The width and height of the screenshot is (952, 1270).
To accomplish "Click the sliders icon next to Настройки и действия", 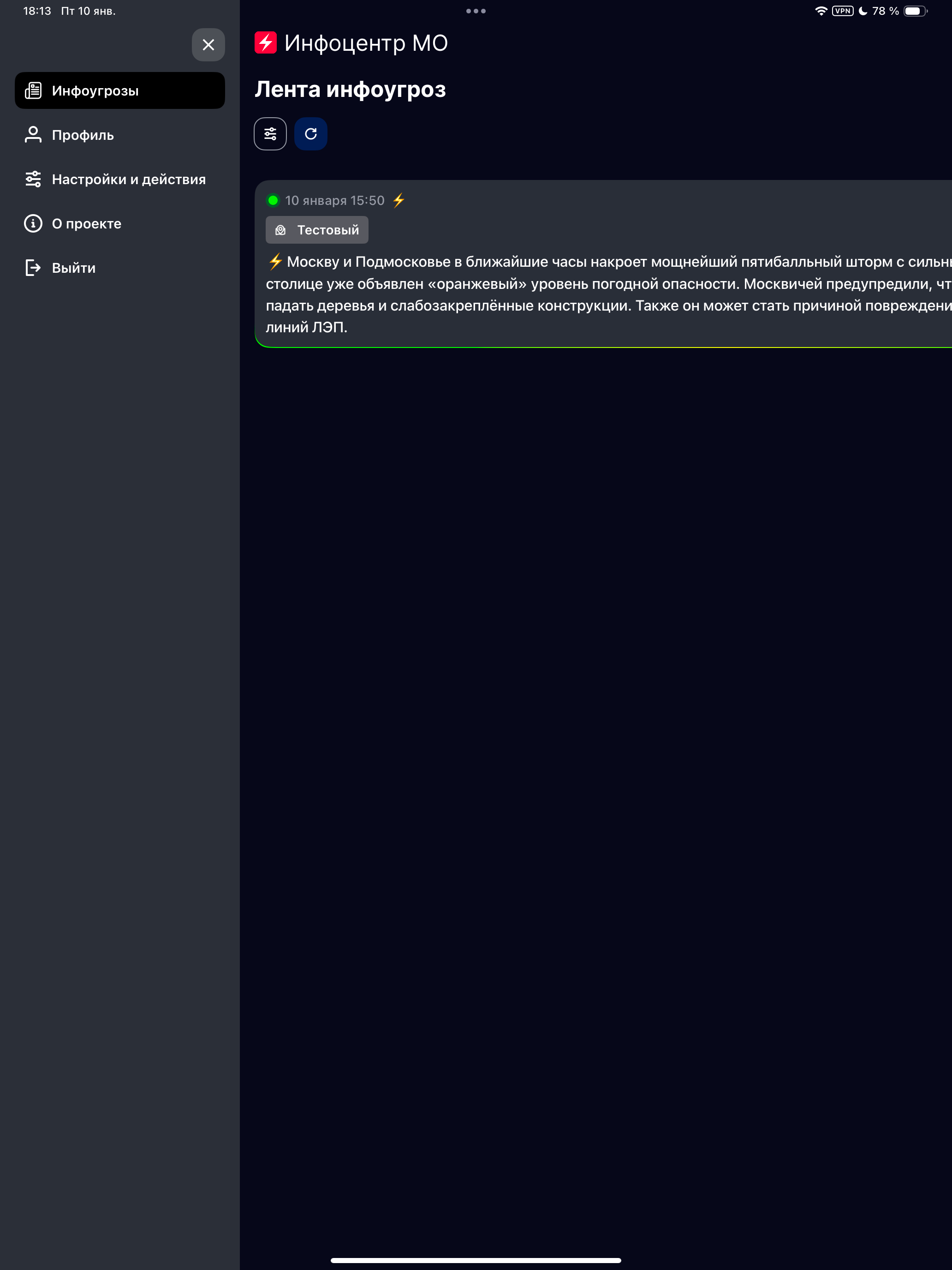I will [33, 179].
